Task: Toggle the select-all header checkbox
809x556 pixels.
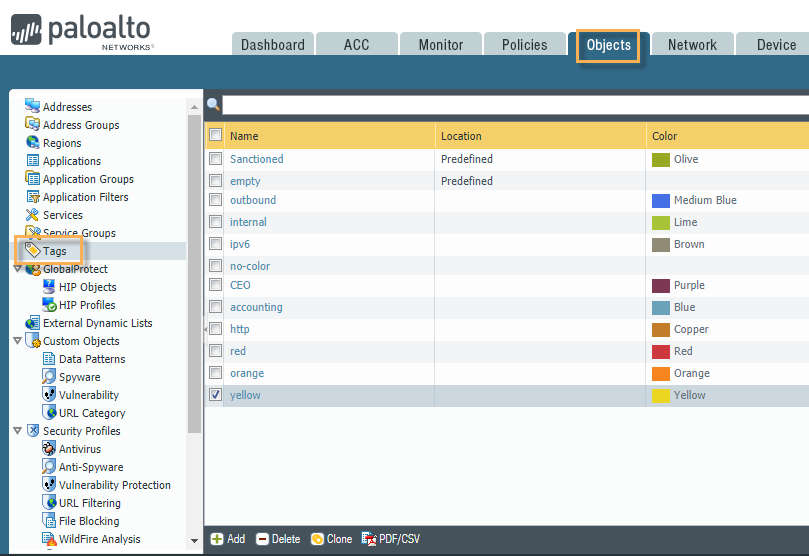Action: coord(215,135)
